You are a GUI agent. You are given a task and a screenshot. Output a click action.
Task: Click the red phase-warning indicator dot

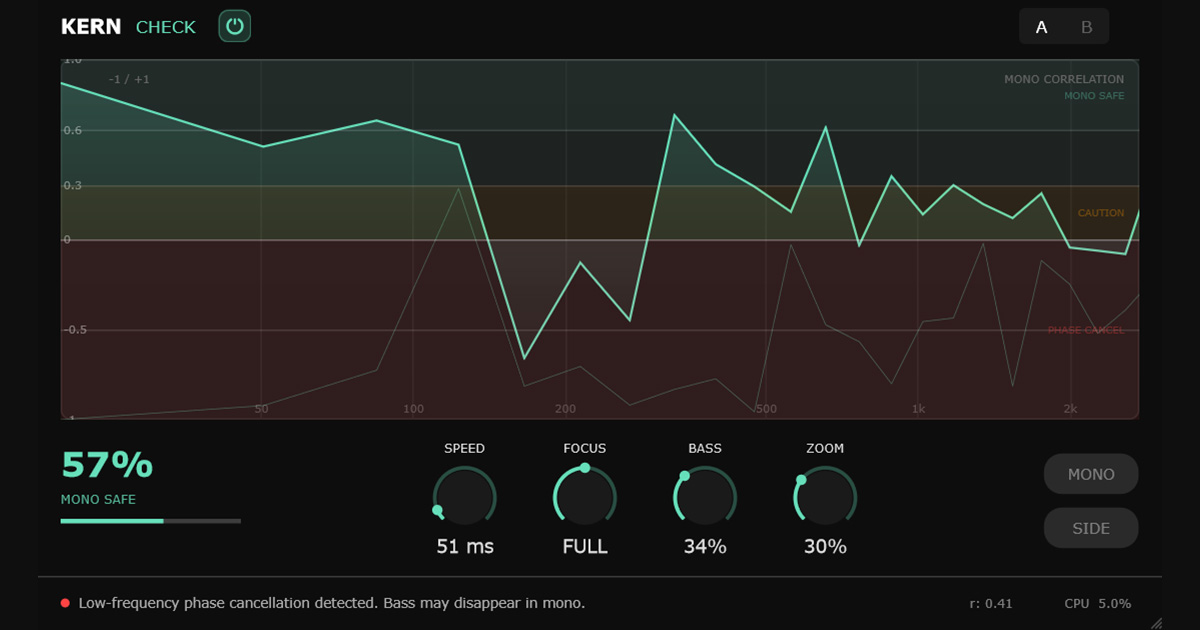pyautogui.click(x=67, y=603)
